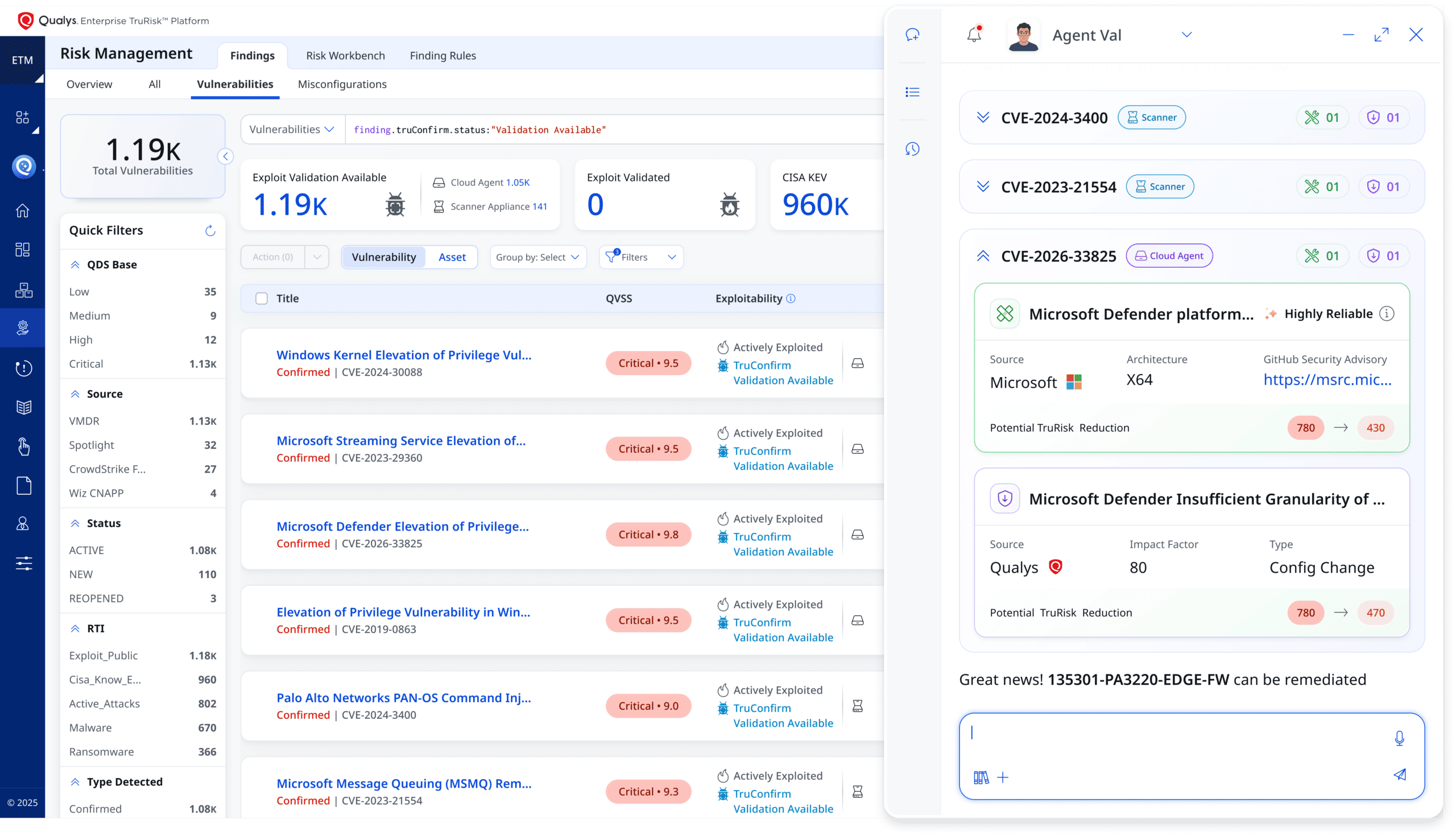Open the Overview sub-tab
The width and height of the screenshot is (1456, 836).
point(89,84)
